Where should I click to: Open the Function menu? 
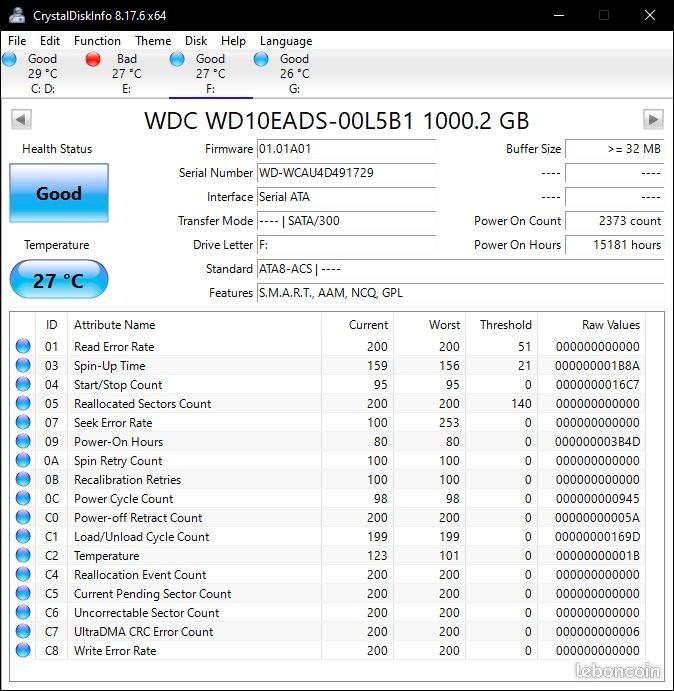pos(97,41)
